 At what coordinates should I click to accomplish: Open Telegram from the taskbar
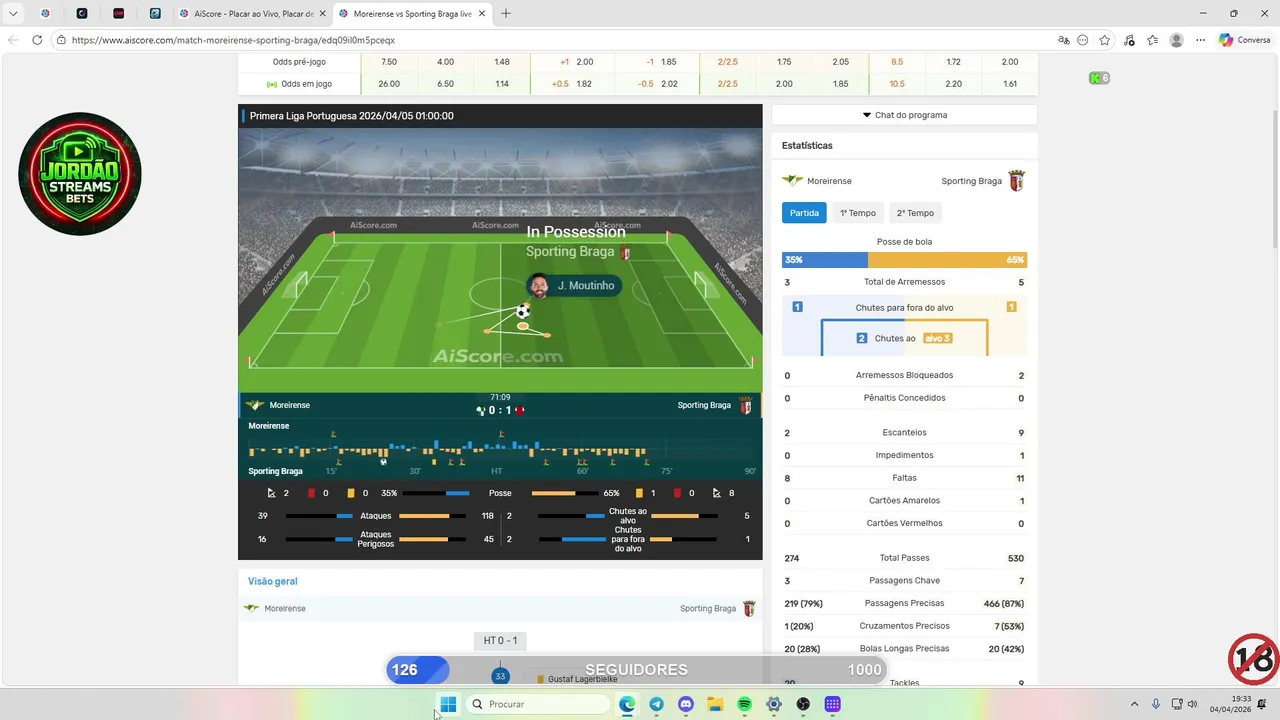[x=656, y=704]
